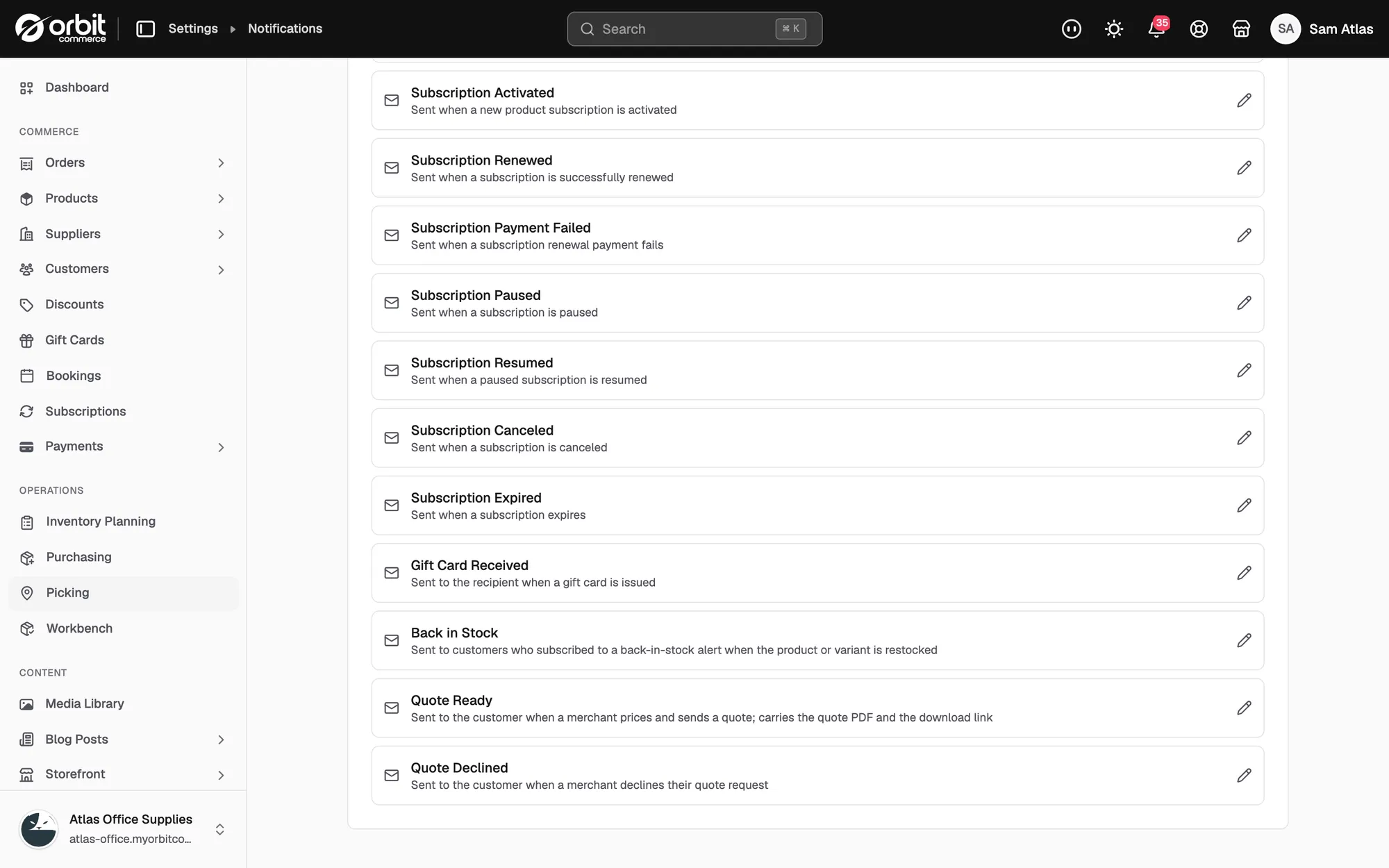The image size is (1389, 868).
Task: Edit Gift Card Received pencil icon
Action: click(1244, 573)
